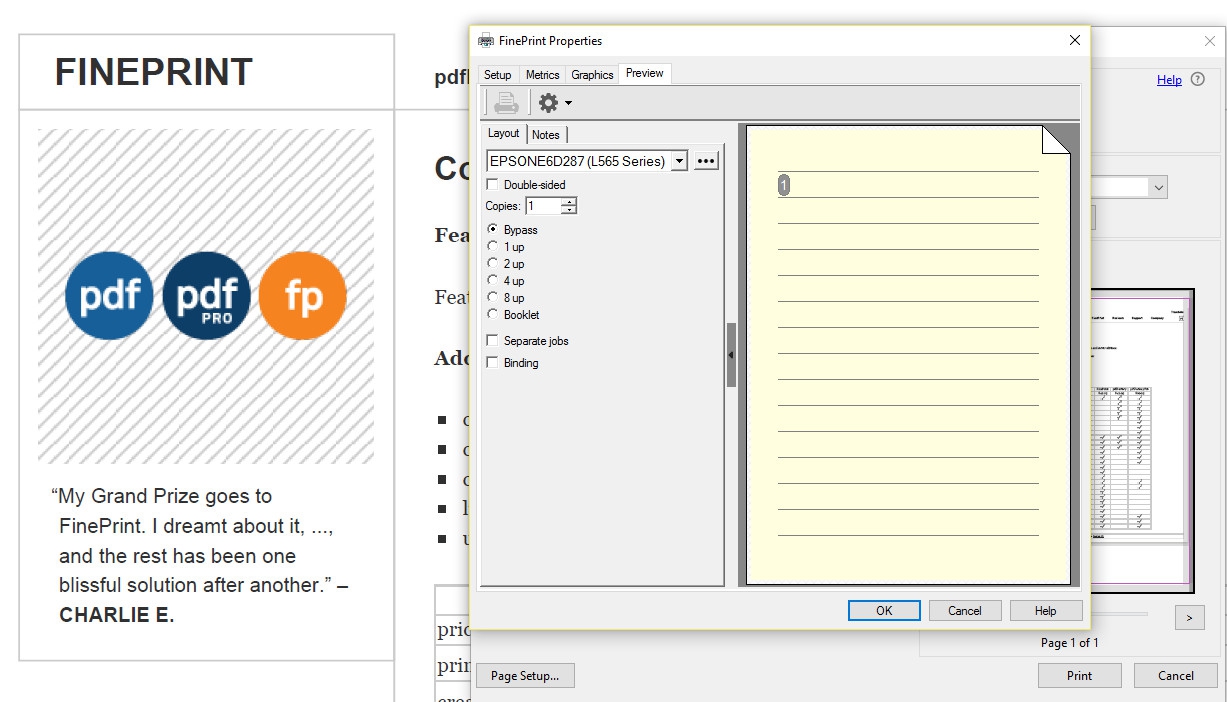1227x702 pixels.
Task: Click the Page 1 of 1 label
Action: tap(1069, 643)
